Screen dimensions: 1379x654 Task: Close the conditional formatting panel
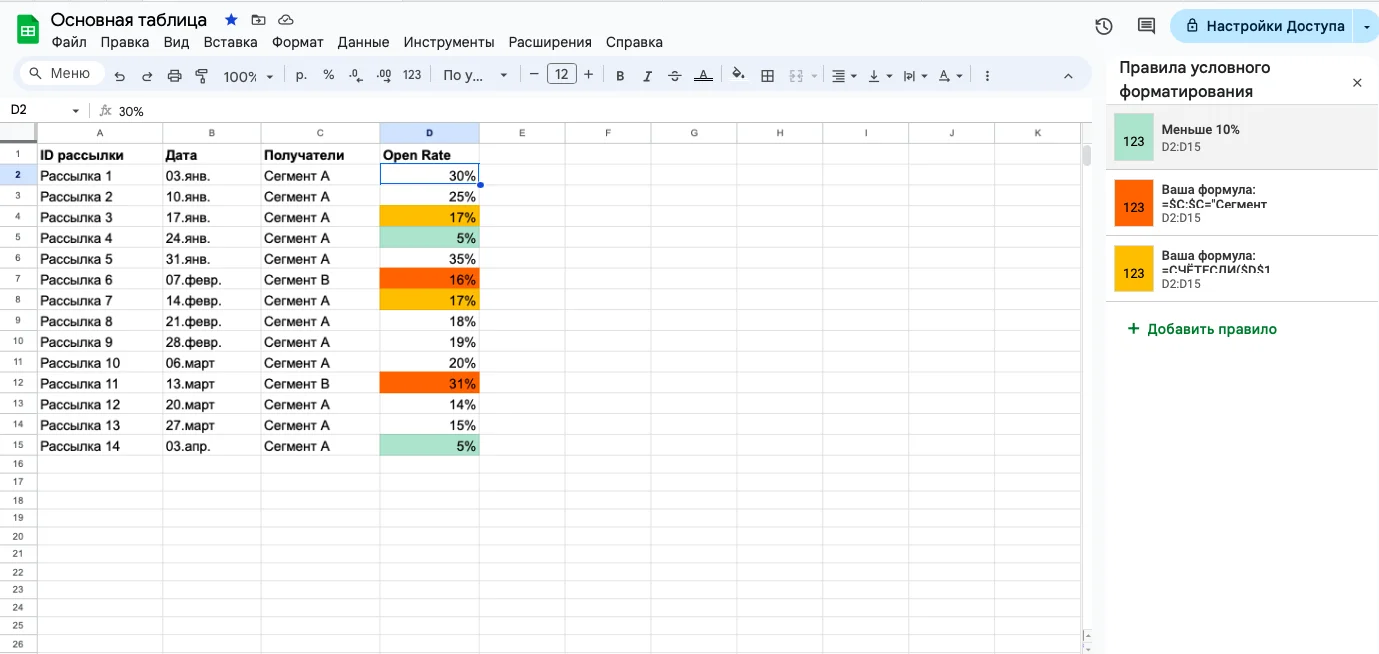tap(1357, 83)
